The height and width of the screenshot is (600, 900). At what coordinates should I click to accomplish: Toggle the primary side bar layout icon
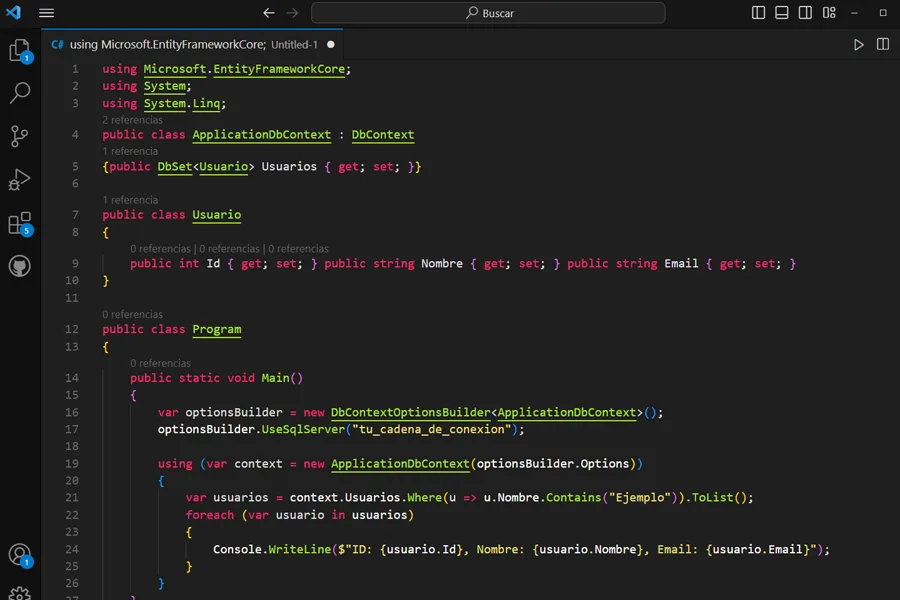click(758, 13)
